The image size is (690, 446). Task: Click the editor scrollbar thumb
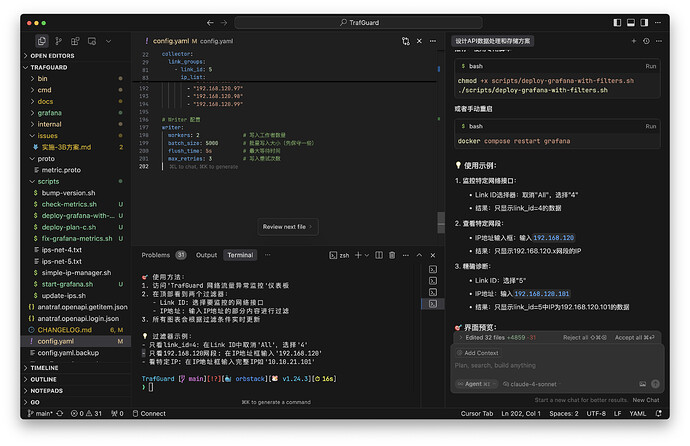(441, 222)
